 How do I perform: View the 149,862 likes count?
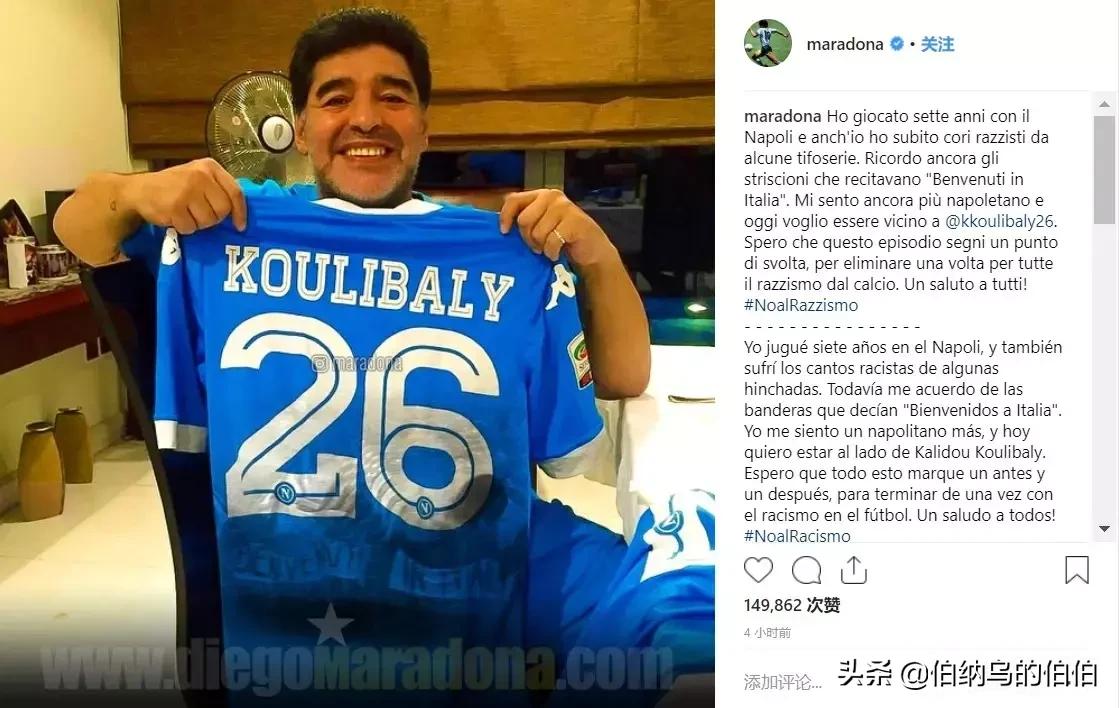(x=791, y=605)
